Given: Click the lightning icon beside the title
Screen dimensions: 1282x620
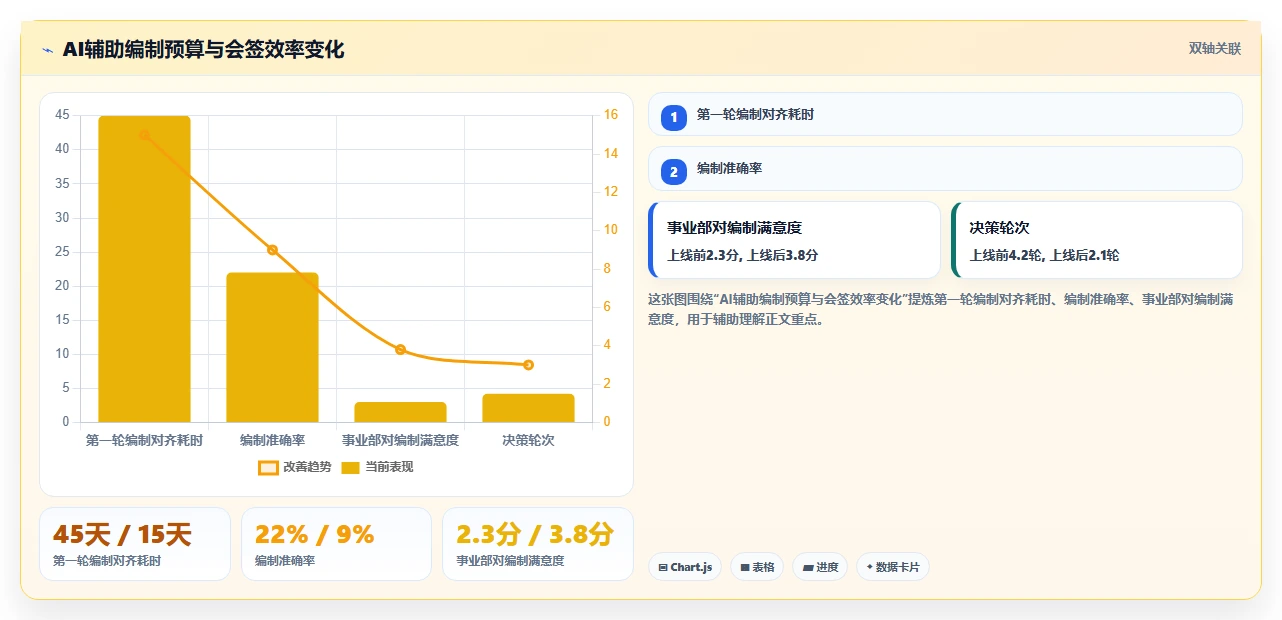Looking at the screenshot, I should click(x=47, y=50).
